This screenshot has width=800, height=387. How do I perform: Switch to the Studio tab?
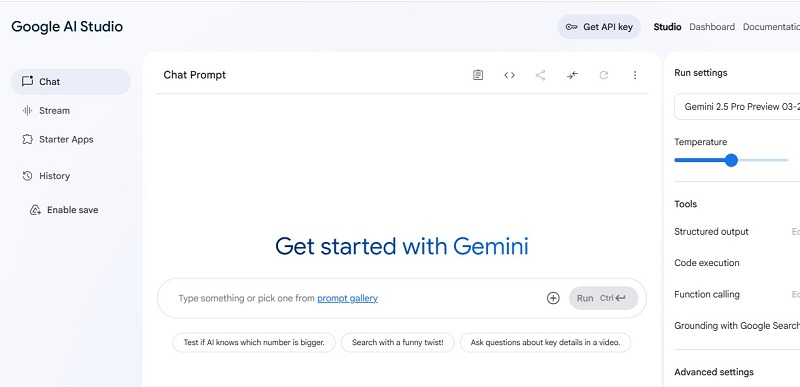[x=667, y=27]
